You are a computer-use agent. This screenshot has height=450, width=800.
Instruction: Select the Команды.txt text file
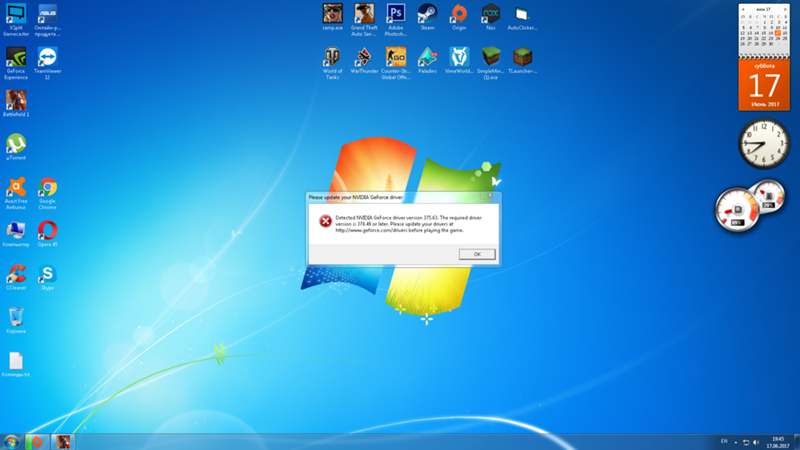16,364
